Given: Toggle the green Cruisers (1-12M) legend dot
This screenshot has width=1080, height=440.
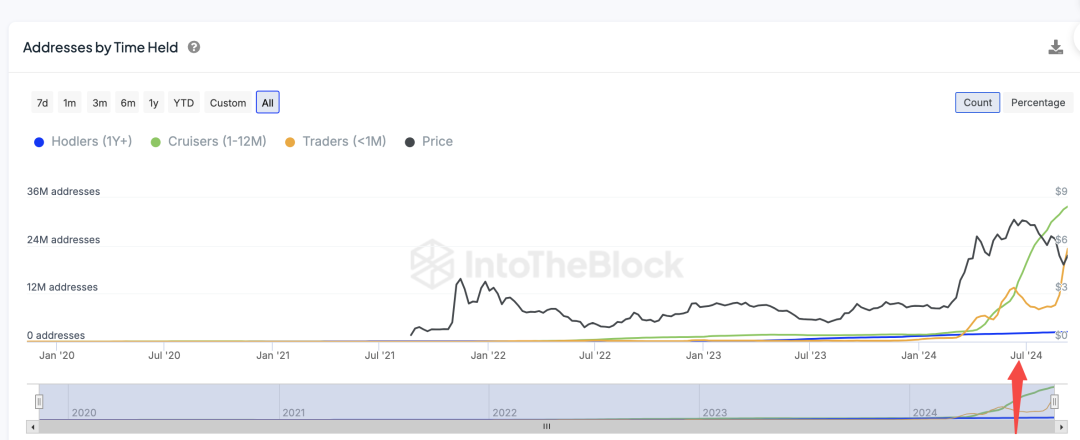Looking at the screenshot, I should (155, 142).
